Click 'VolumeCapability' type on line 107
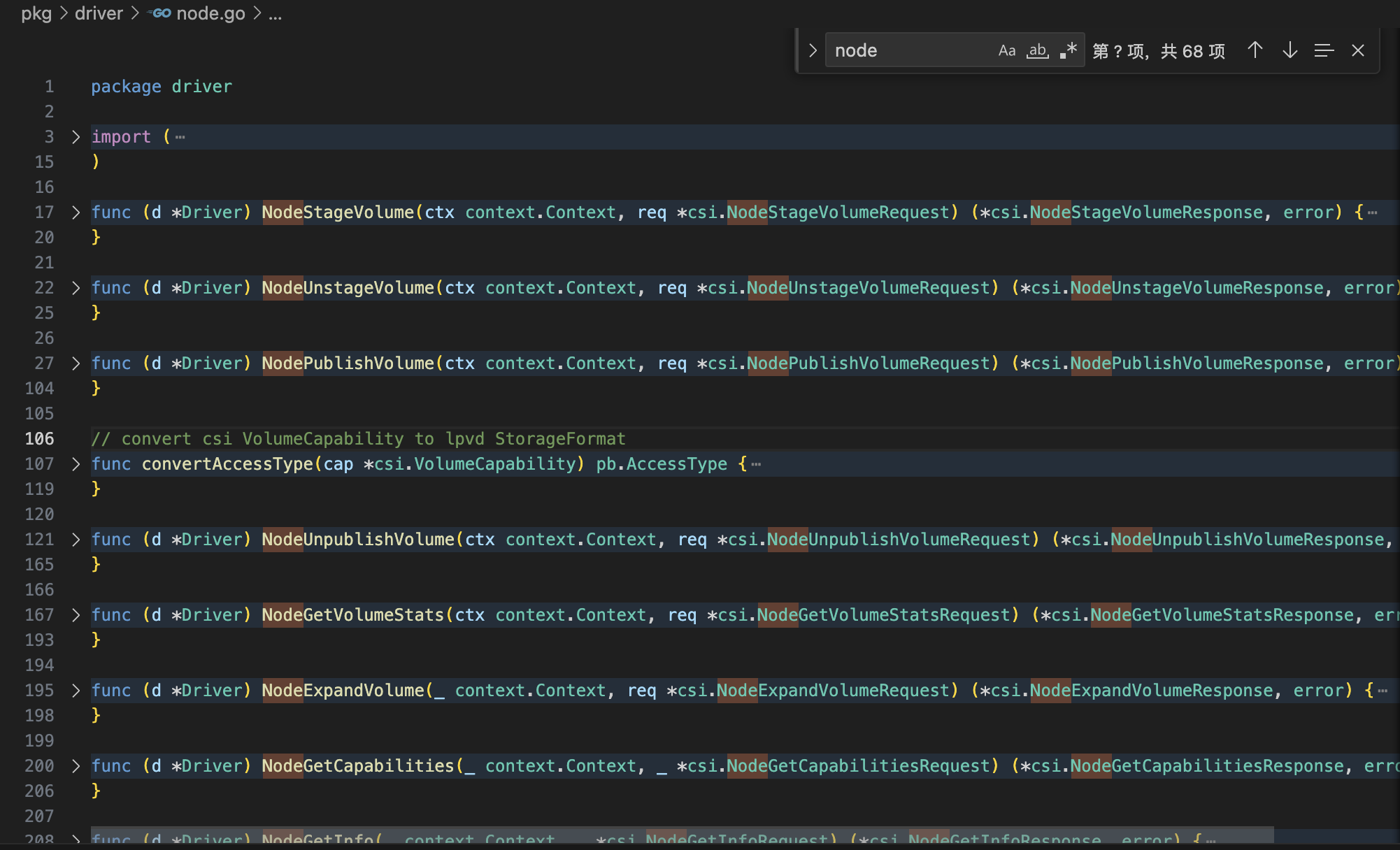Screen dimensions: 1400x850 (495, 464)
